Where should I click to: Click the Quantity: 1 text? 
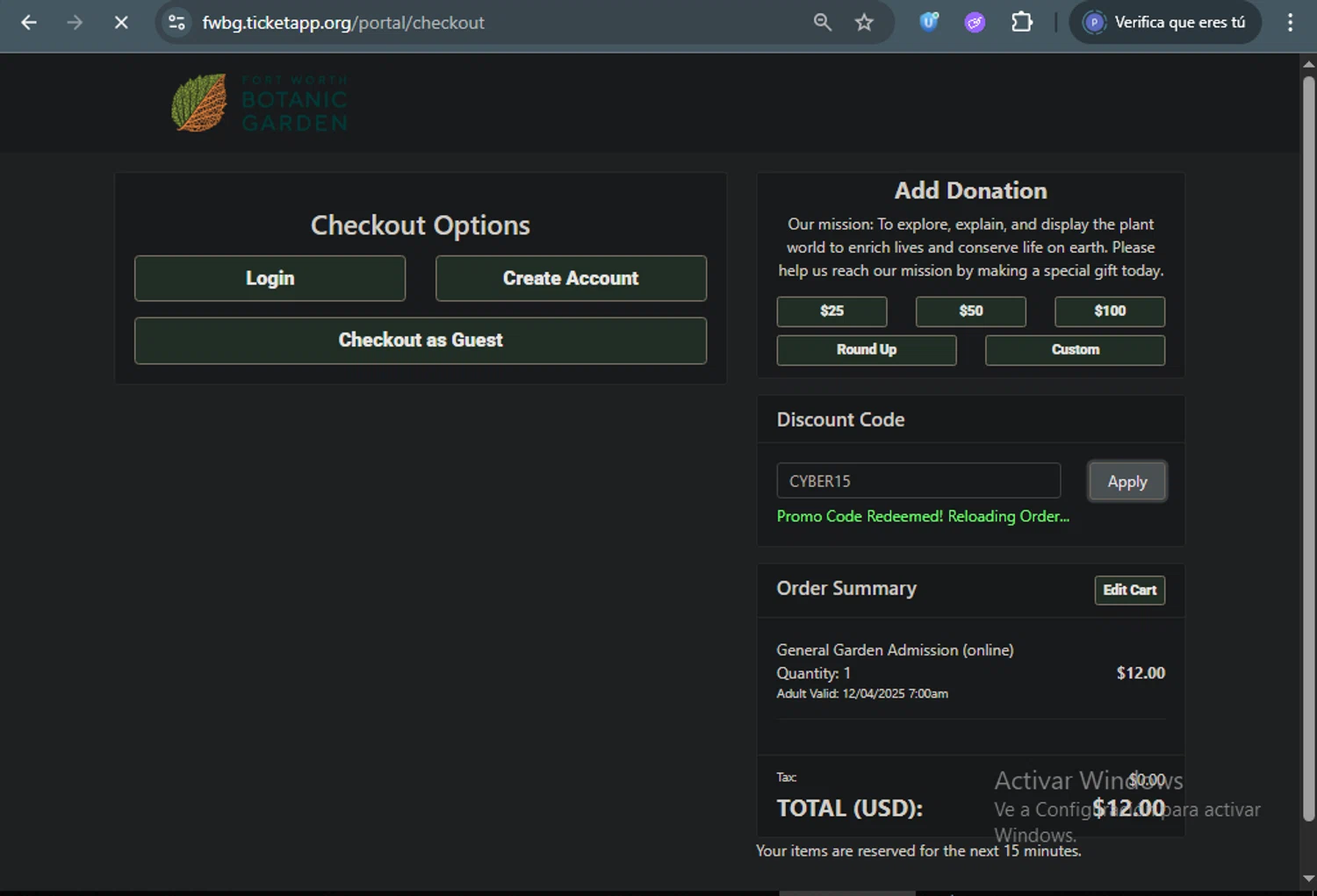coord(813,673)
